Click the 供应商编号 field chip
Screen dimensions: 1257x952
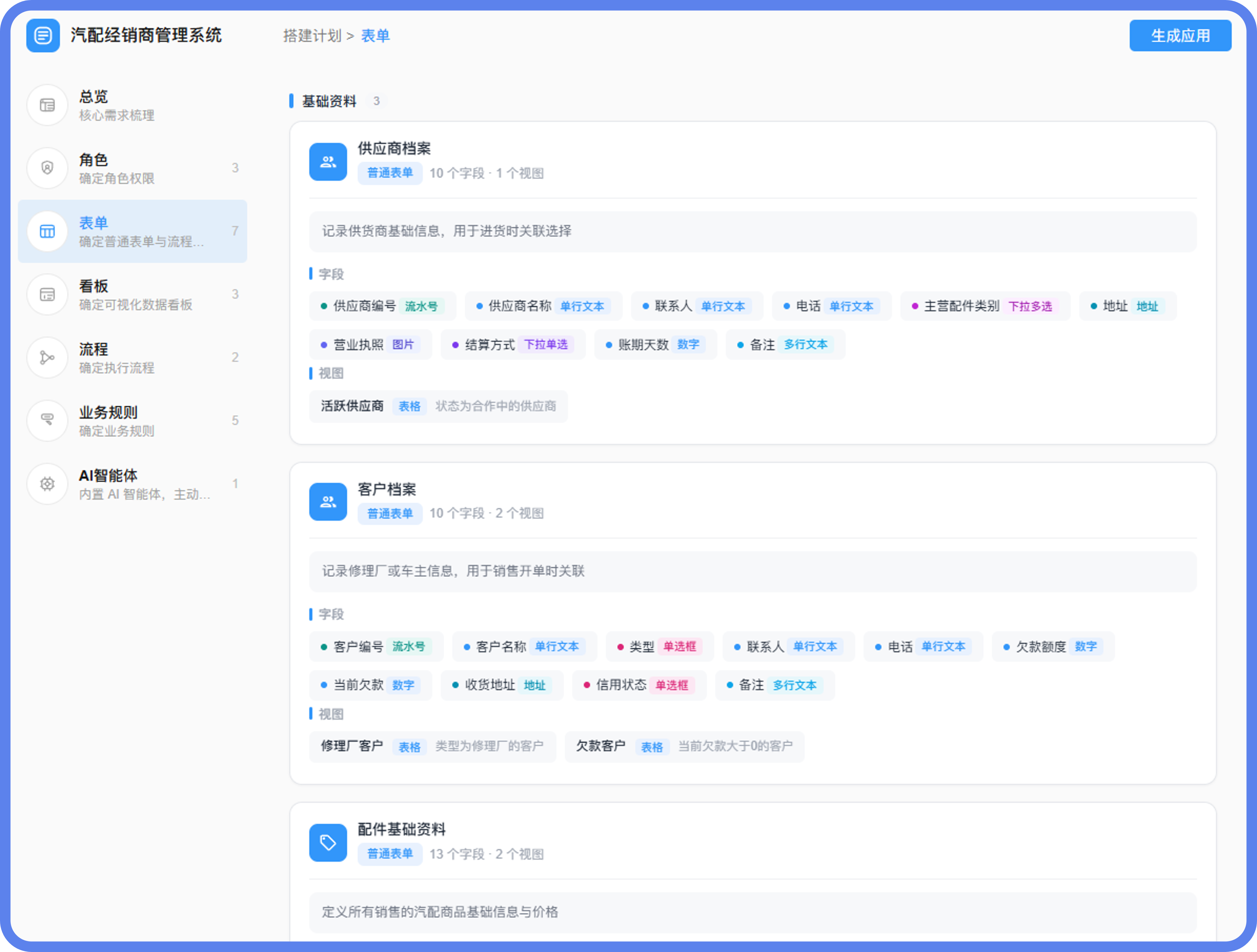(x=382, y=306)
